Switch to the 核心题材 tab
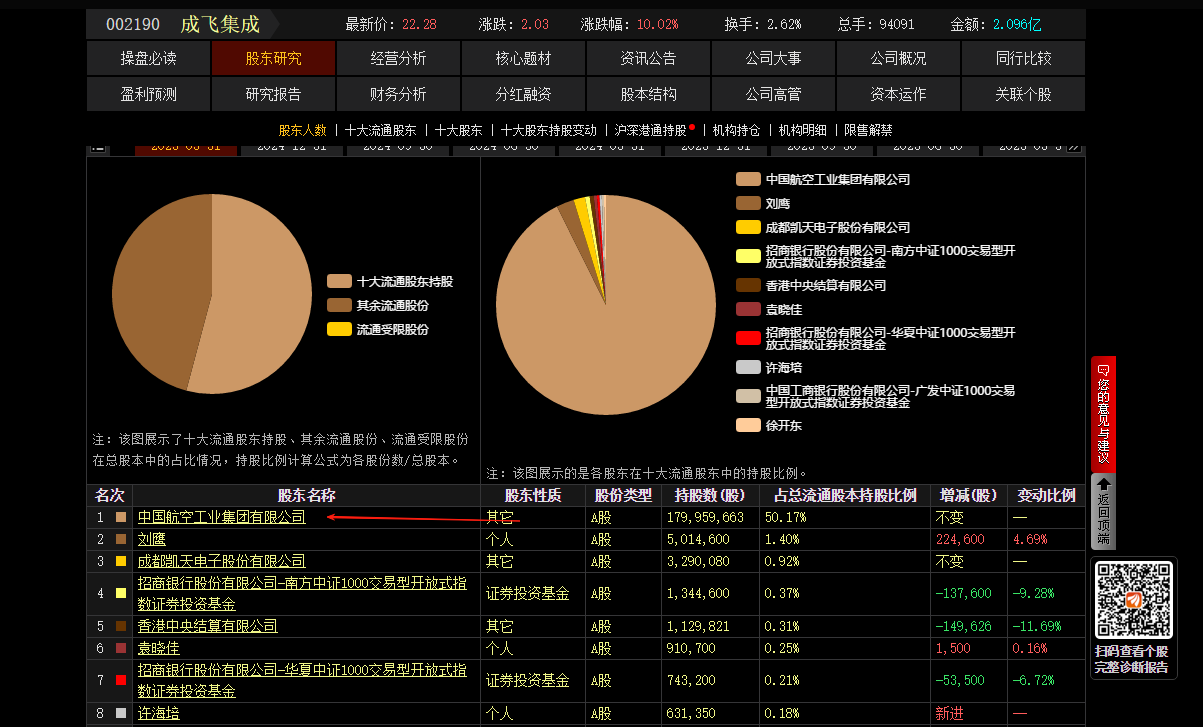 point(523,59)
